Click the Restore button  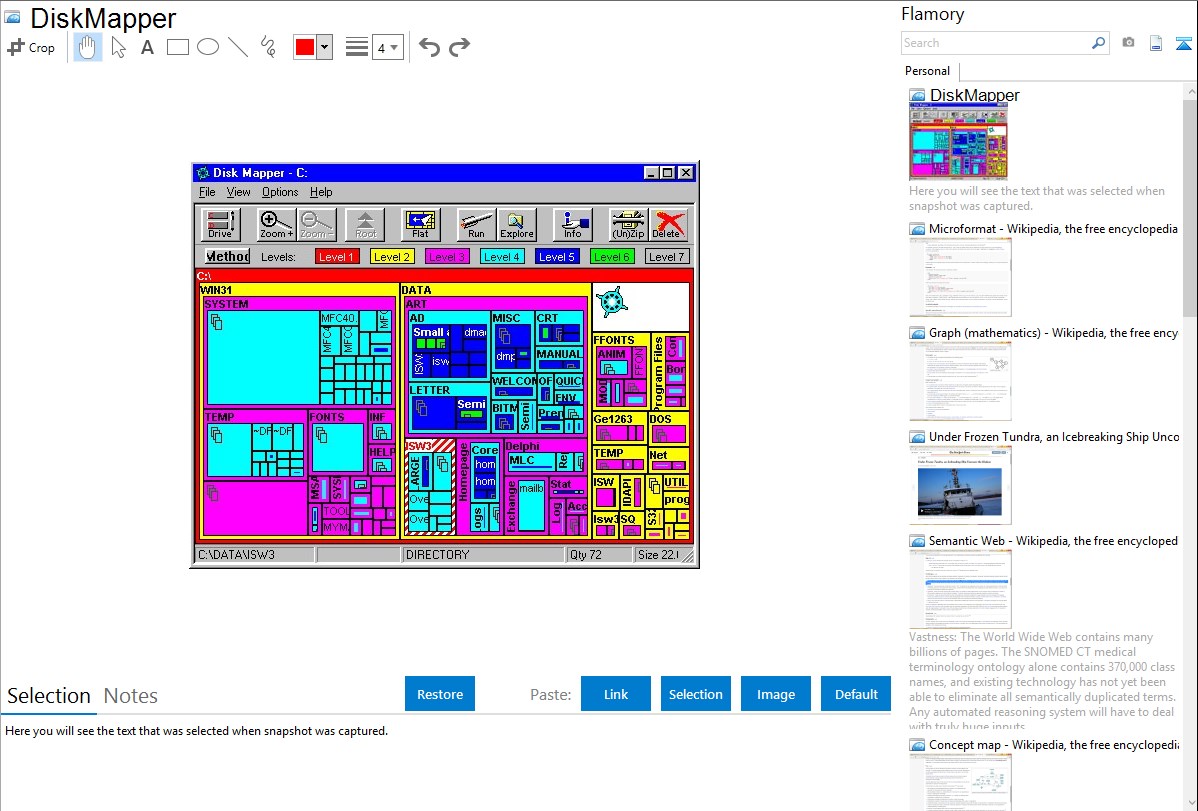[440, 694]
